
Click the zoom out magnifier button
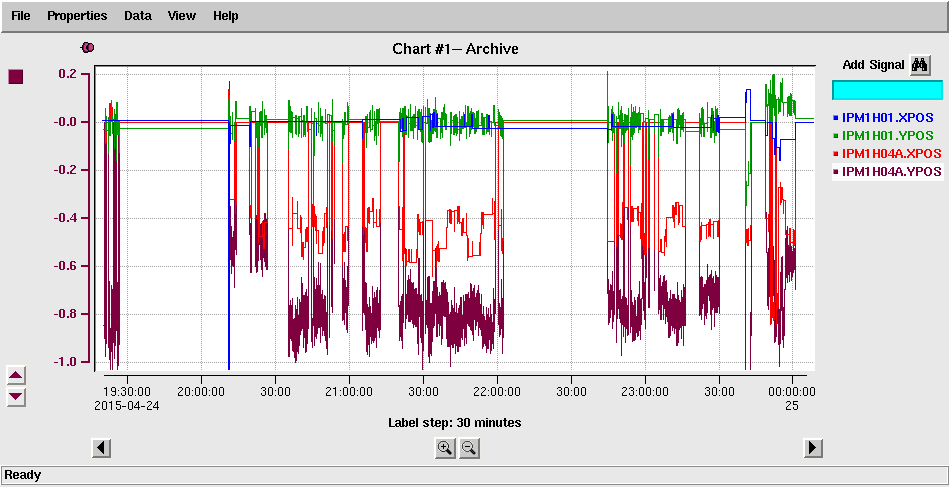469,448
